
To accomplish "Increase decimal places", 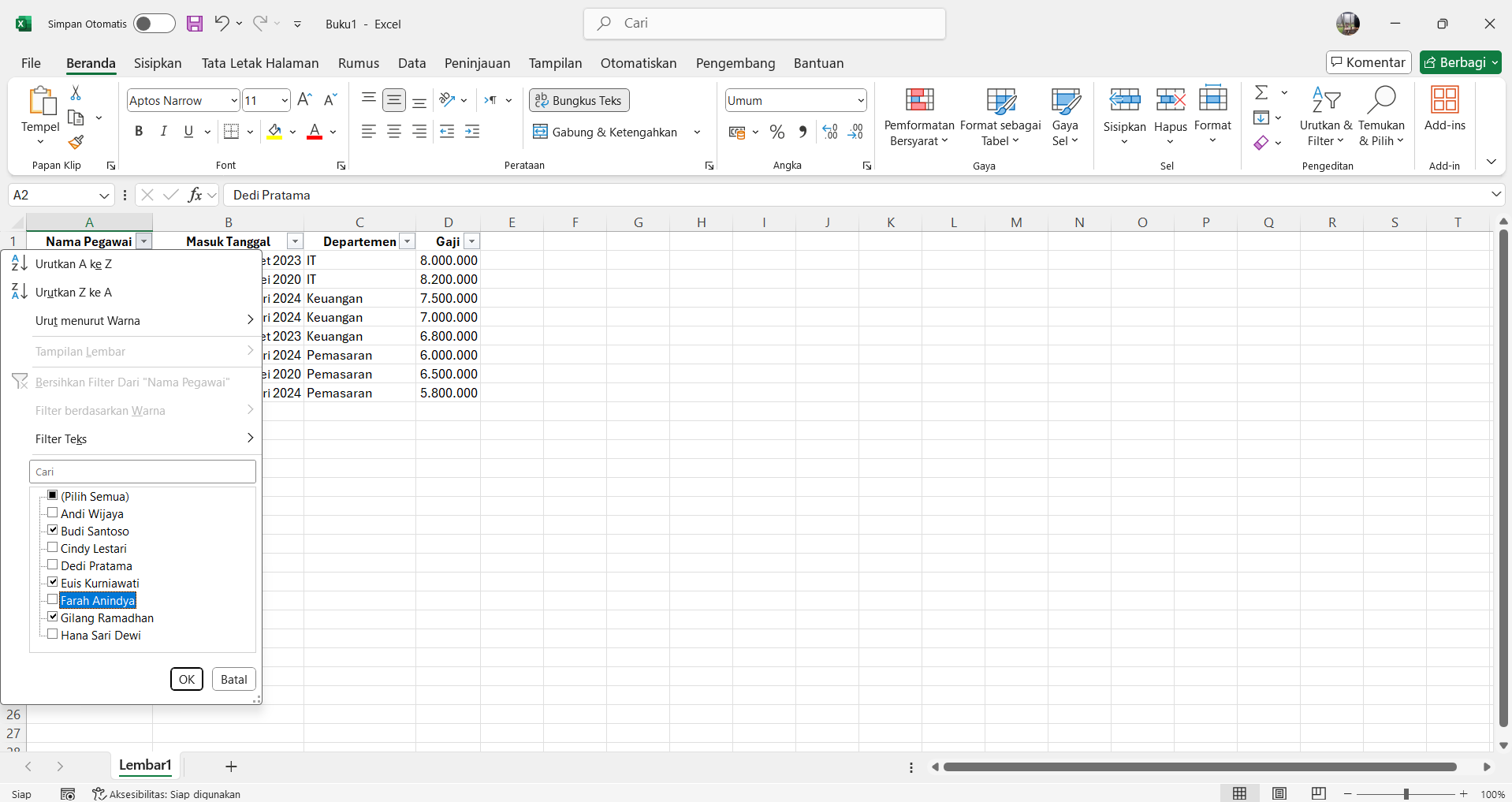I will click(x=830, y=132).
